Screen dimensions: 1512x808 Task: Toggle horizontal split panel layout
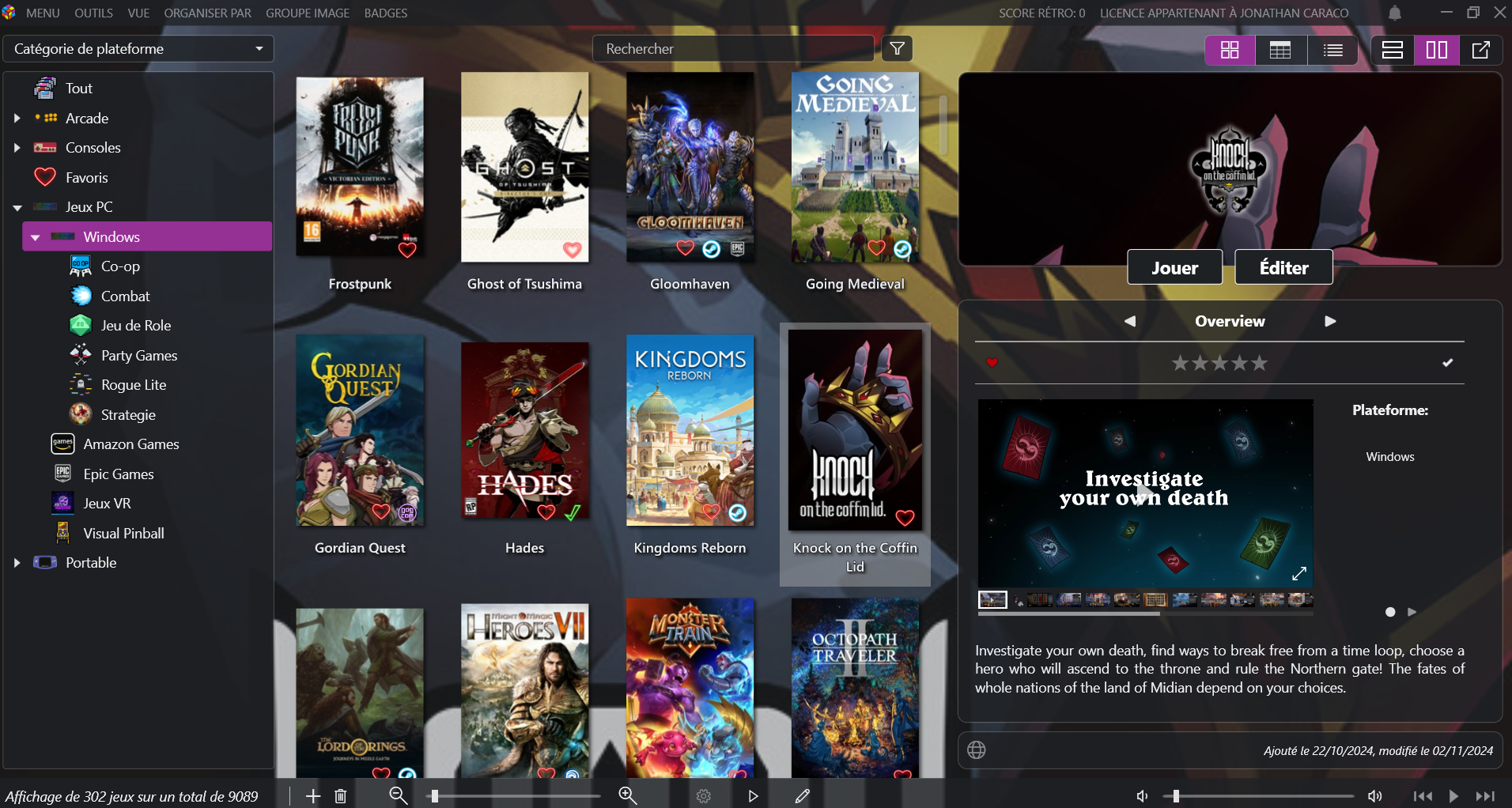[x=1393, y=50]
